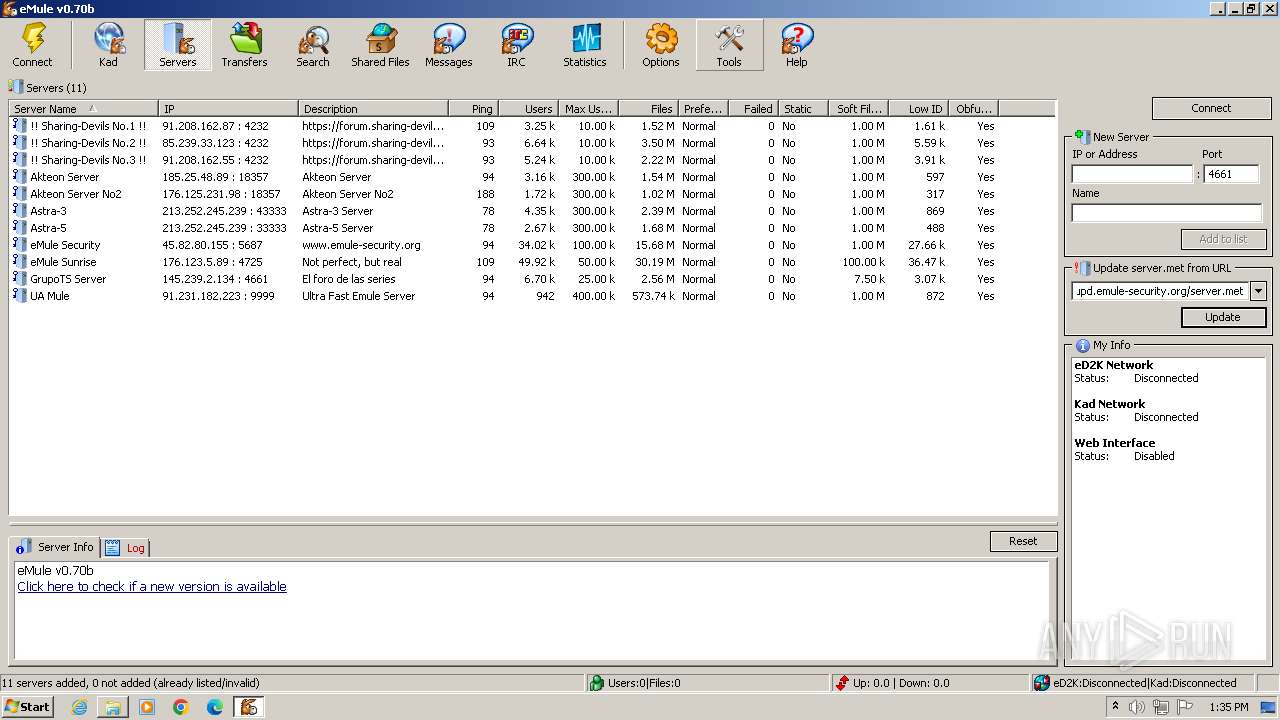Focus the IP or Address input field
Screen dimensions: 1280x720
[x=1132, y=173]
